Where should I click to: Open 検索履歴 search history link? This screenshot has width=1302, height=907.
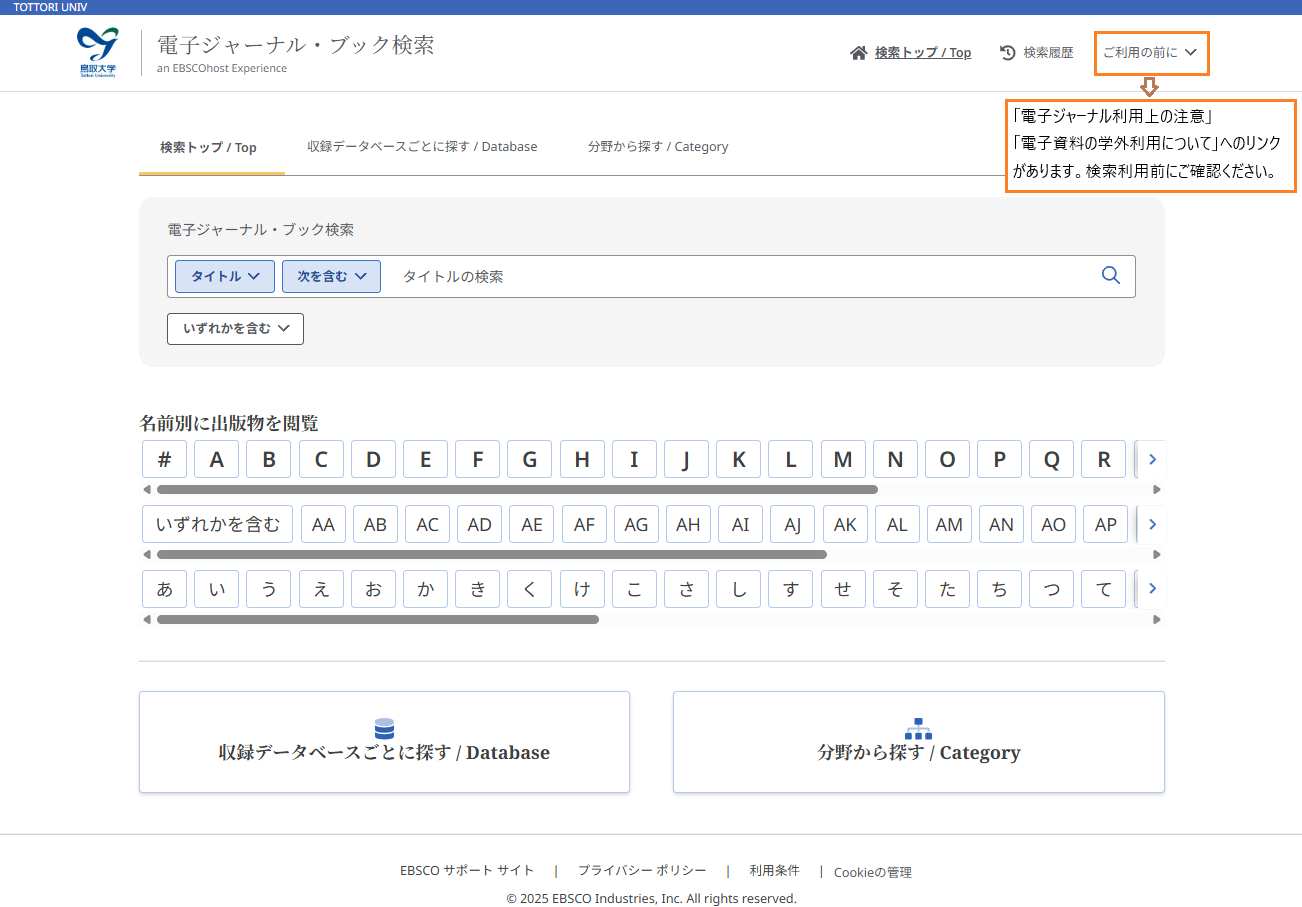[1048, 53]
